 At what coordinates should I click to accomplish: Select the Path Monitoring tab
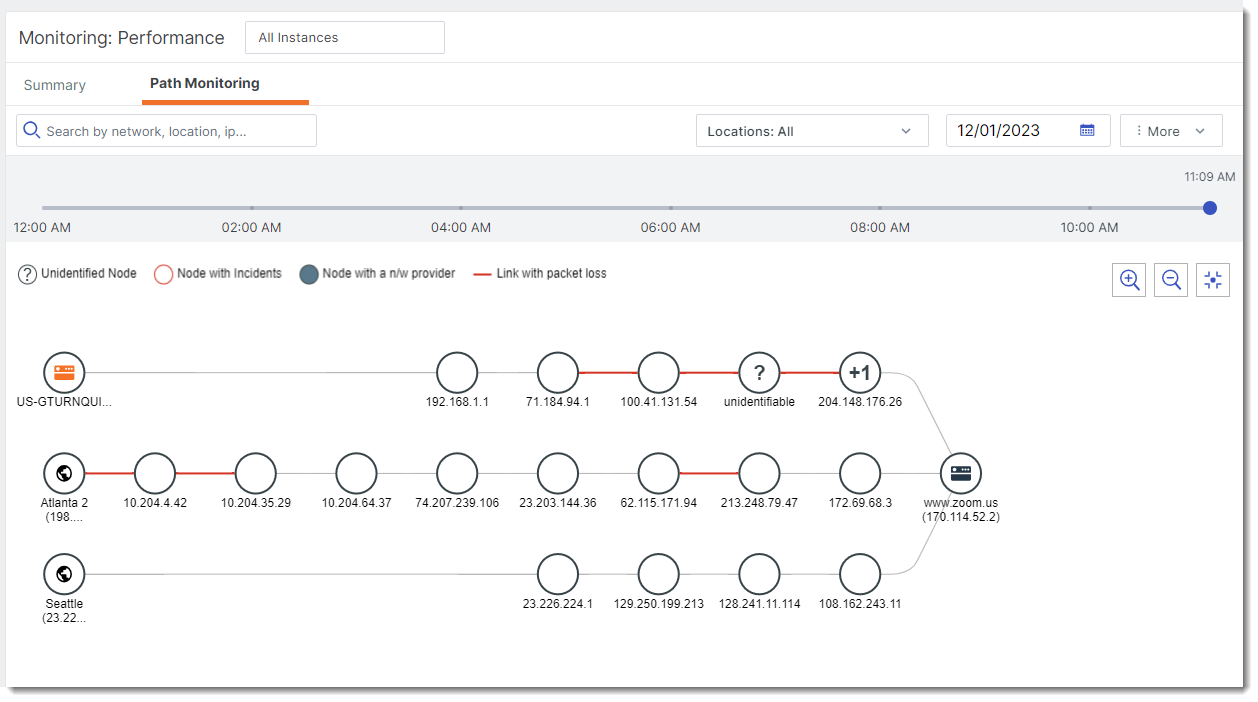205,84
